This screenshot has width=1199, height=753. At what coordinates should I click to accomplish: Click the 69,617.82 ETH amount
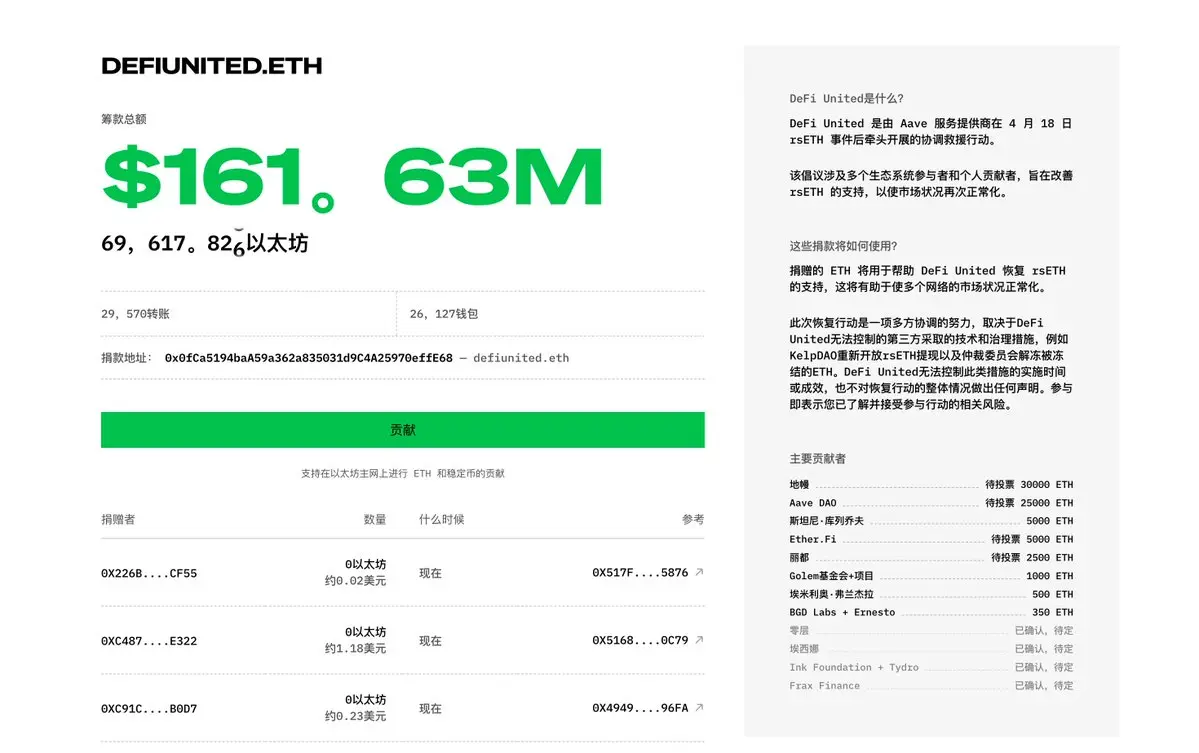(205, 243)
